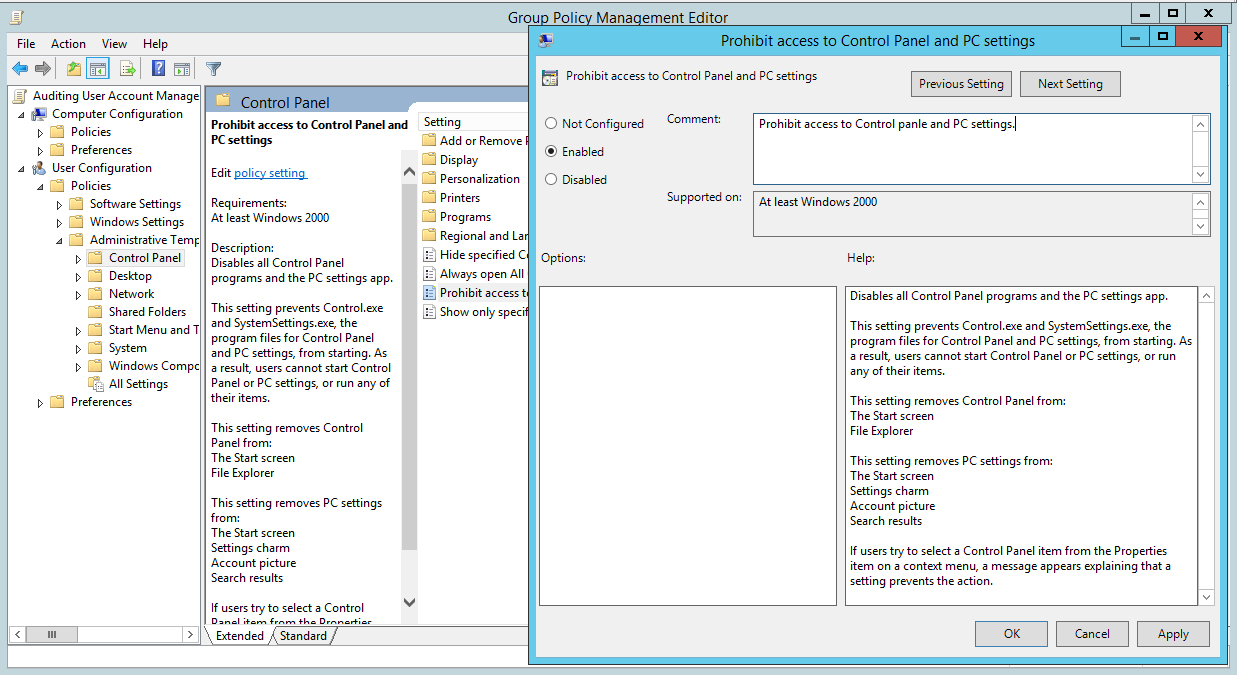1237x675 pixels.
Task: Click the Help text scrollbar down arrow
Action: pyautogui.click(x=1206, y=597)
